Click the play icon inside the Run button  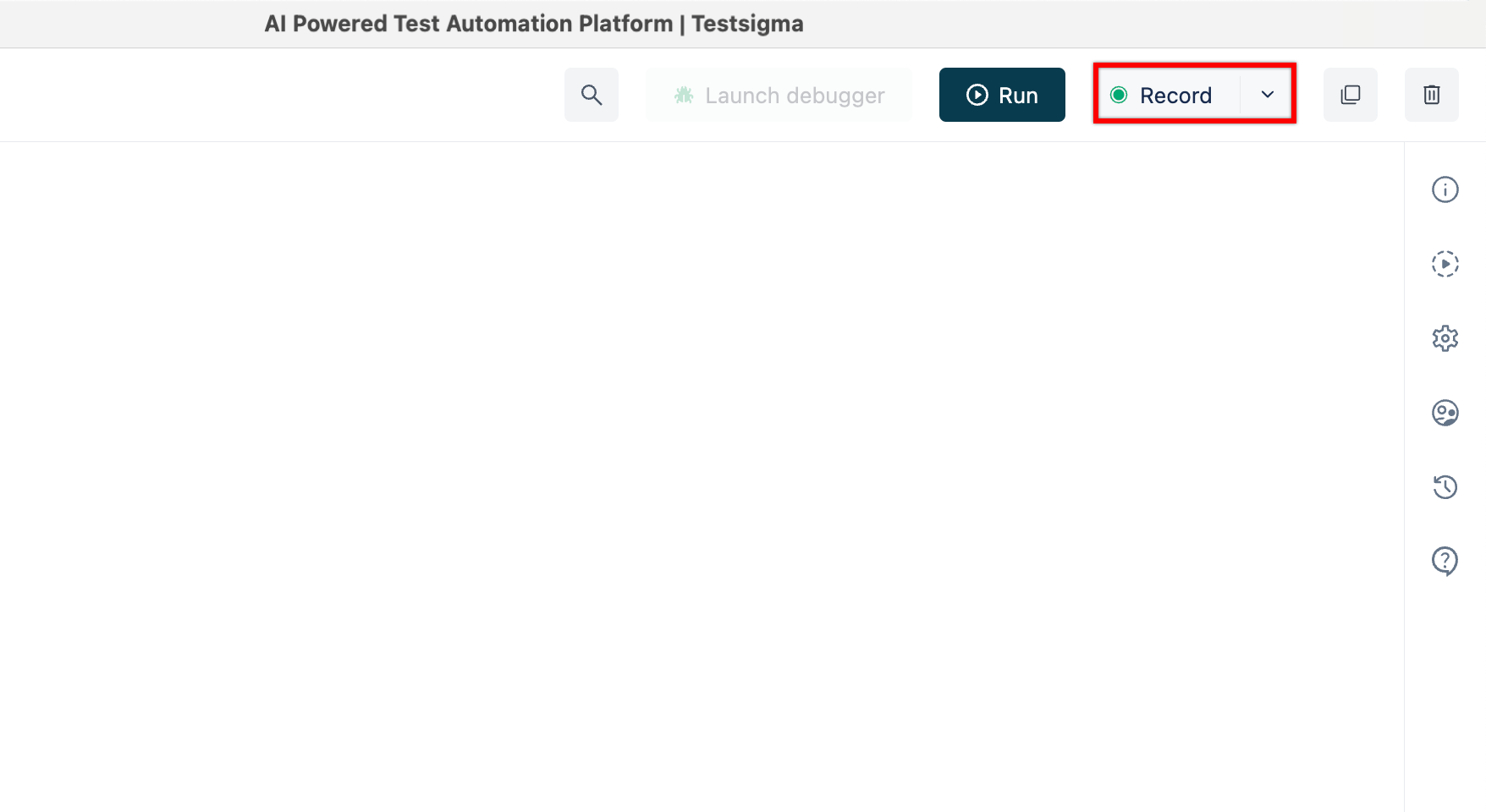pyautogui.click(x=977, y=95)
